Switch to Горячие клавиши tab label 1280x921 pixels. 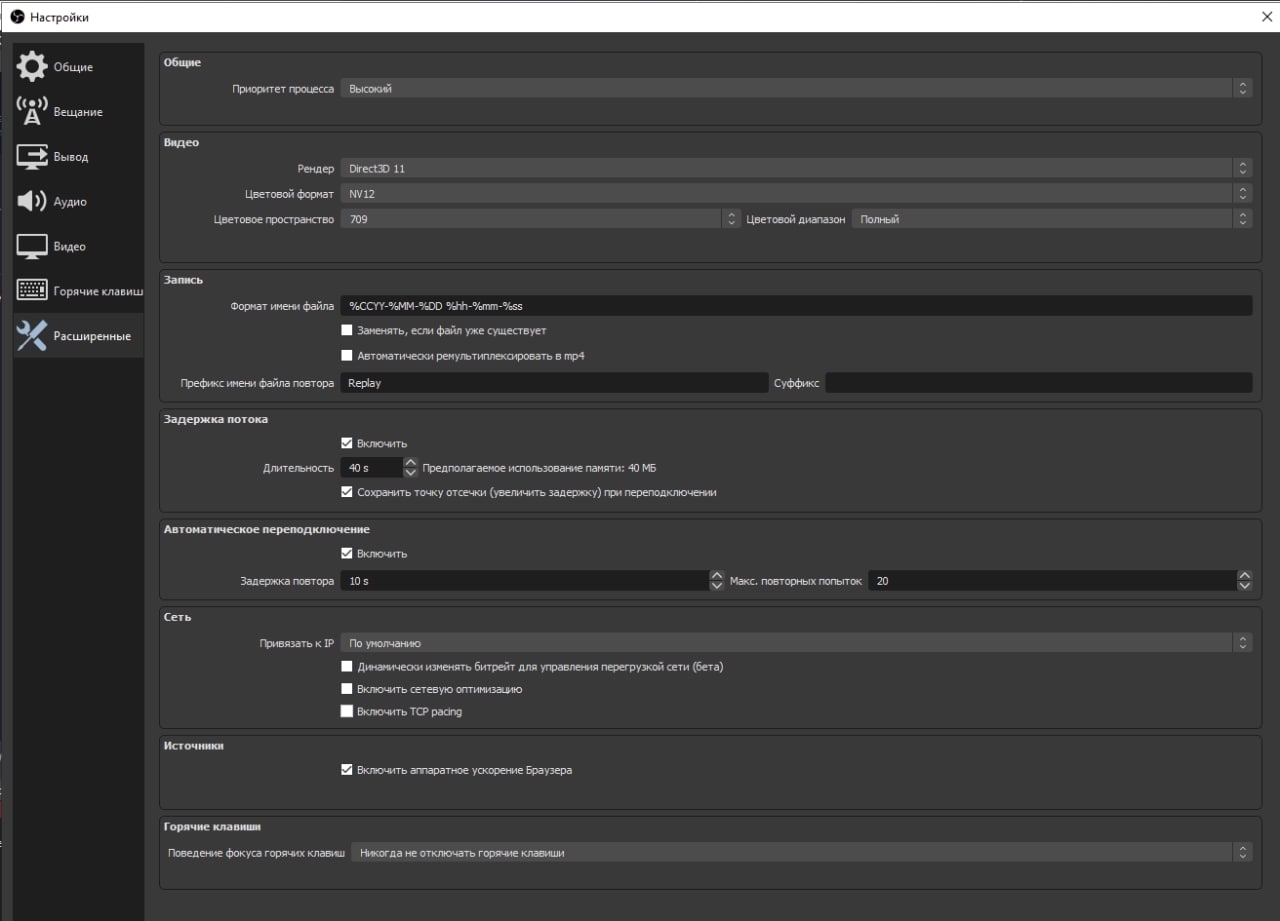[98, 292]
